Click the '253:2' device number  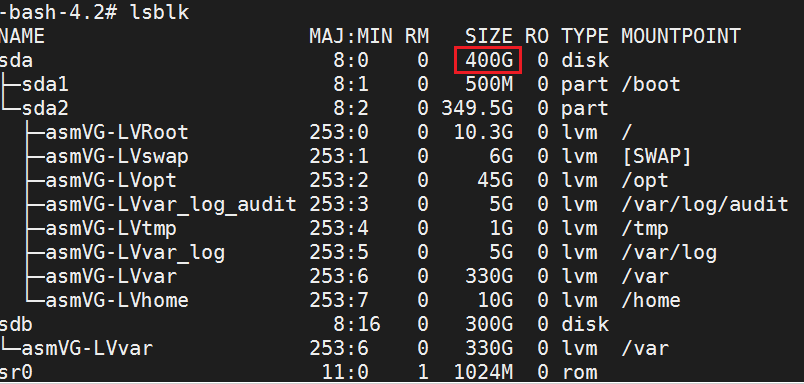pyautogui.click(x=339, y=180)
